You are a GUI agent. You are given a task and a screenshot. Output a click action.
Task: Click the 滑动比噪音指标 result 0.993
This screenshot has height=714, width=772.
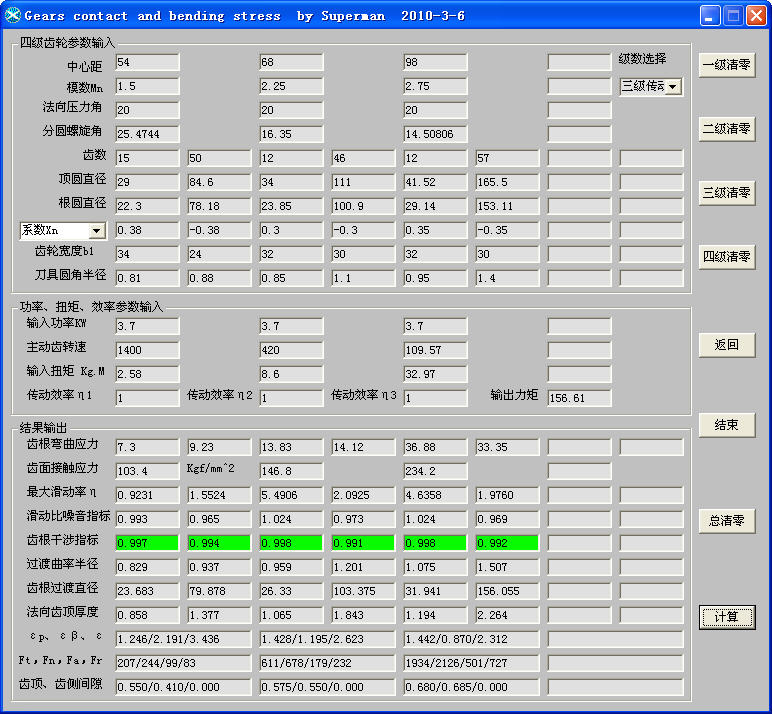147,519
